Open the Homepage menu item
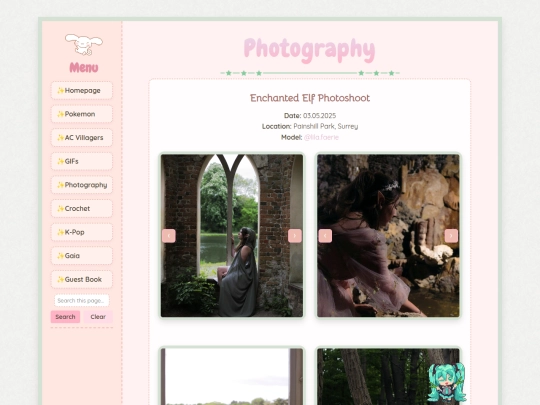The height and width of the screenshot is (405, 540). click(82, 91)
